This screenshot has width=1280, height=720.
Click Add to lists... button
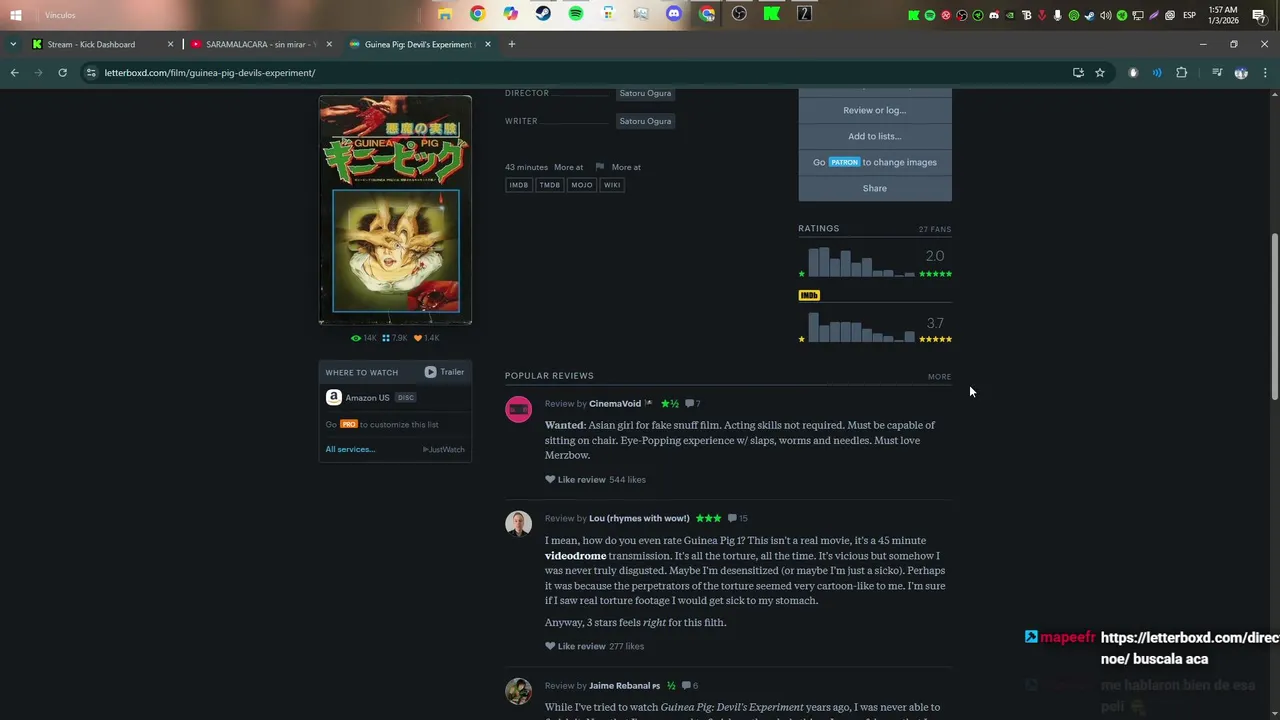coord(875,136)
